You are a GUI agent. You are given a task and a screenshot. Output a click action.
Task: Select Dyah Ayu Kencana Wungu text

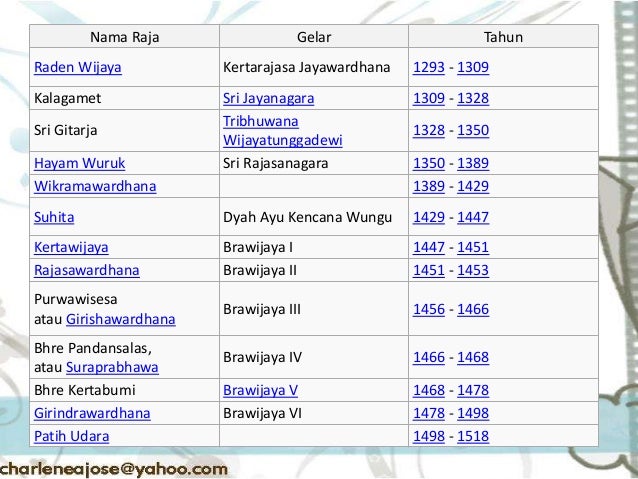[307, 217]
